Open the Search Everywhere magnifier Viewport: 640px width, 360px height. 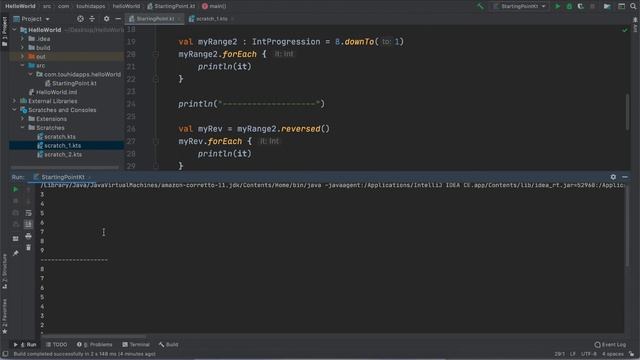point(633,6)
